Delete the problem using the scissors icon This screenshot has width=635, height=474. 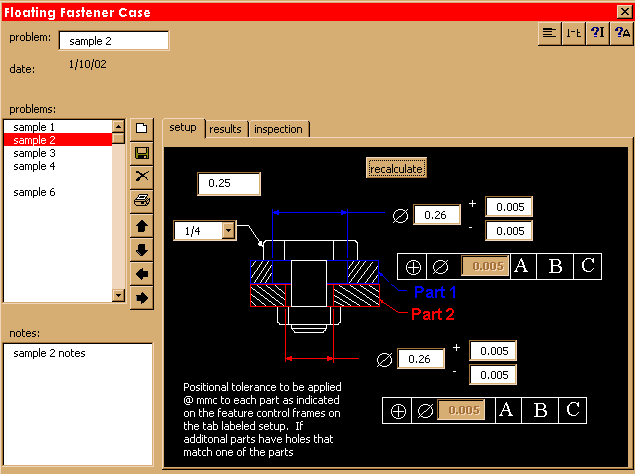(142, 177)
